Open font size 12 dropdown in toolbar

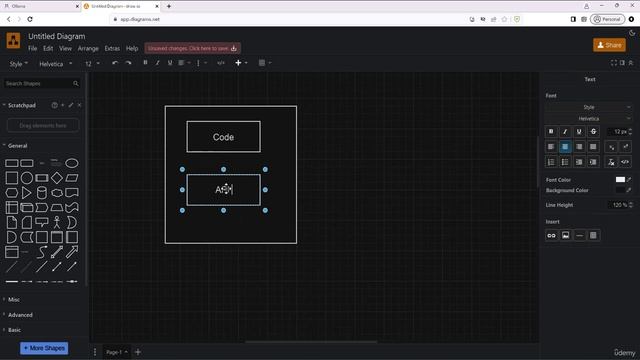click(92, 64)
